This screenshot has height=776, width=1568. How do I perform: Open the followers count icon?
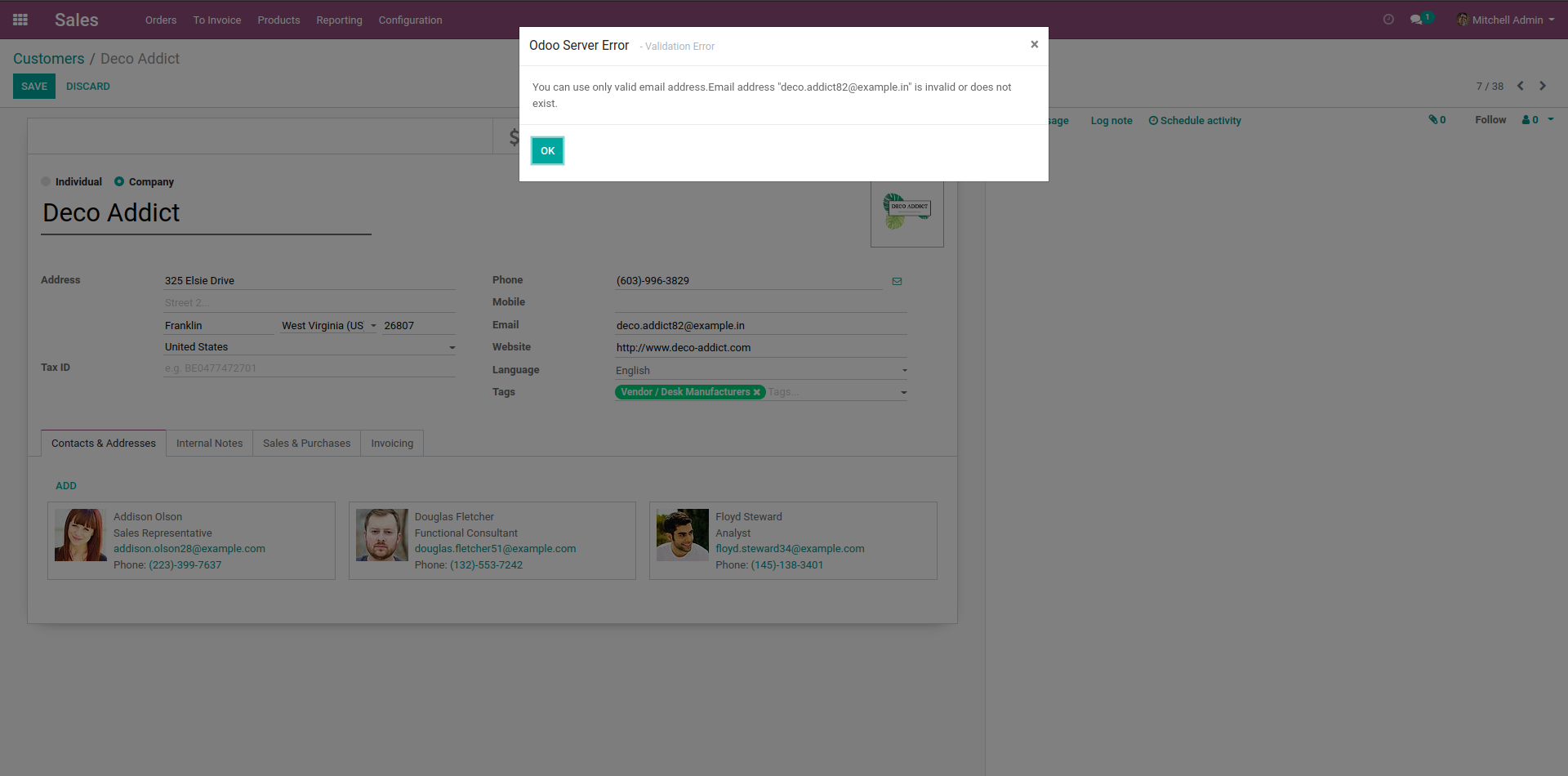1530,120
